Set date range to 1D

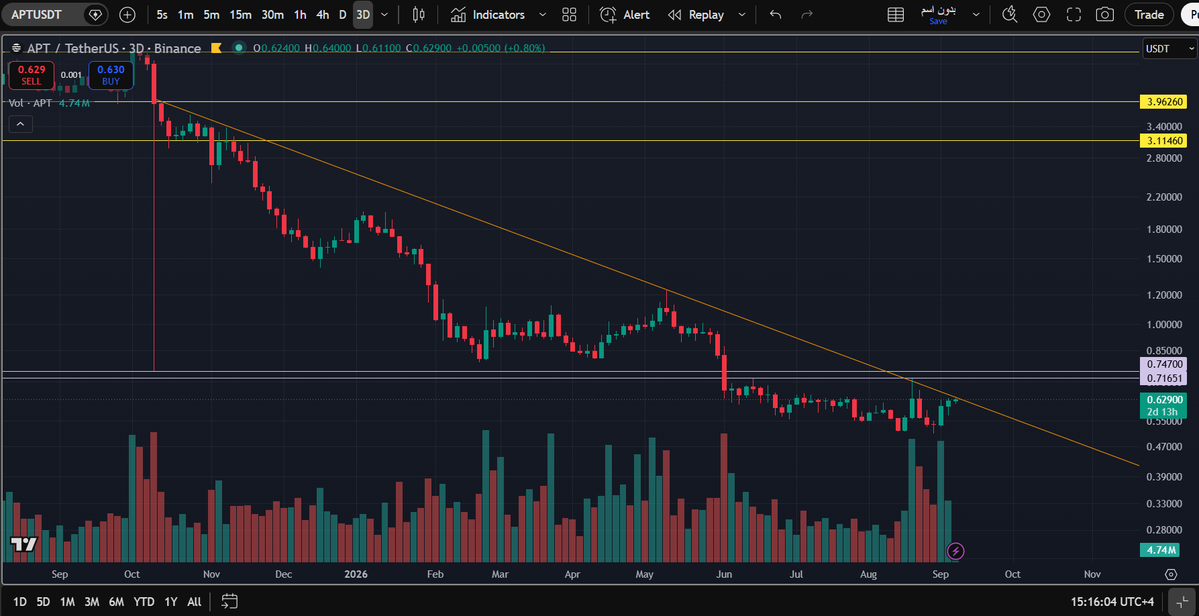point(20,601)
